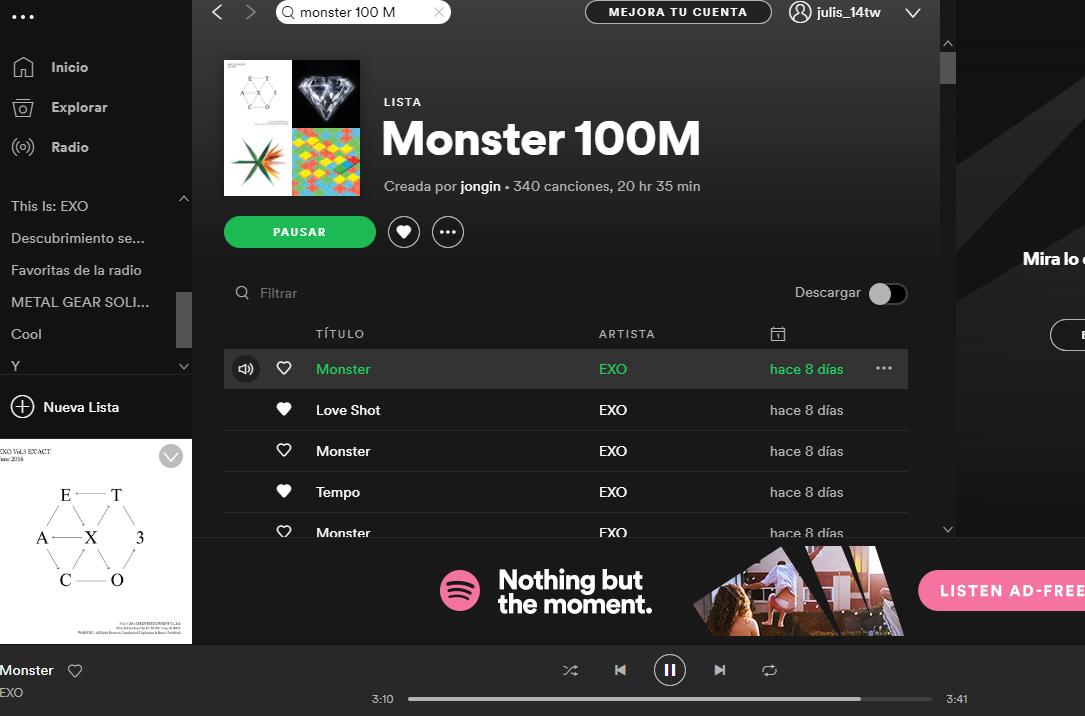Click the Inicio home icon
The image size is (1085, 716).
point(23,67)
